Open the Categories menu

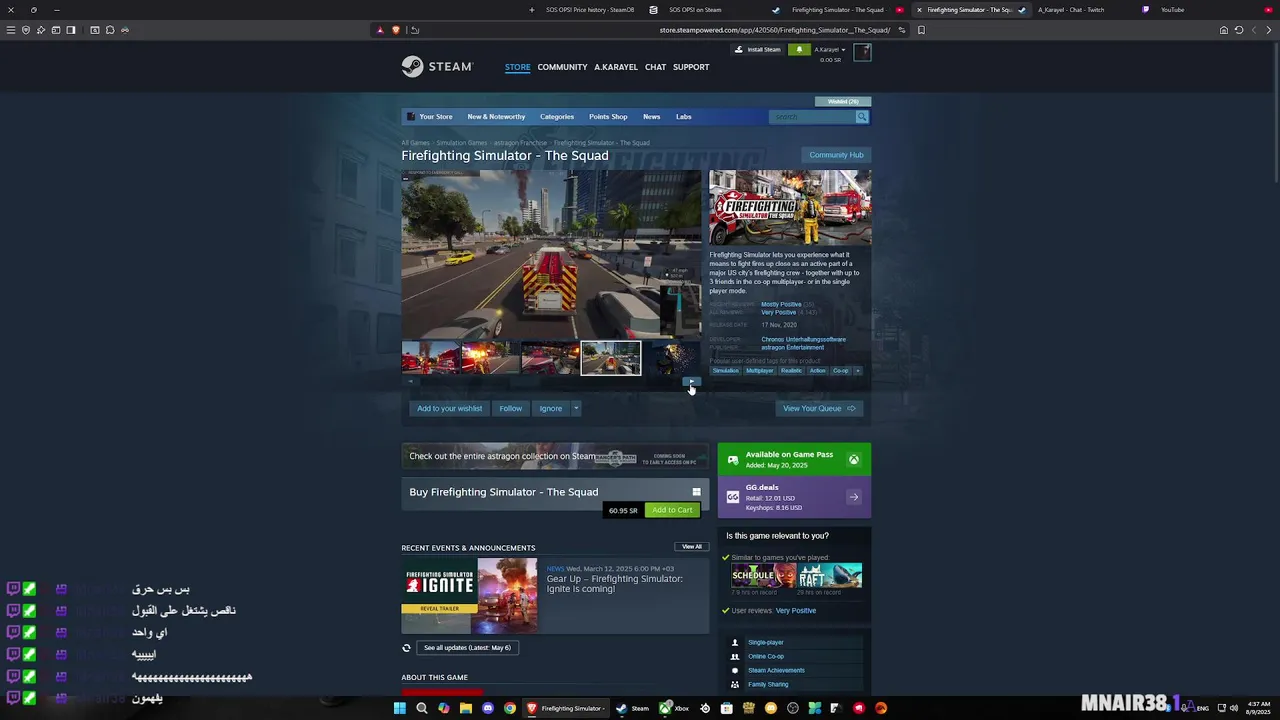tap(557, 117)
